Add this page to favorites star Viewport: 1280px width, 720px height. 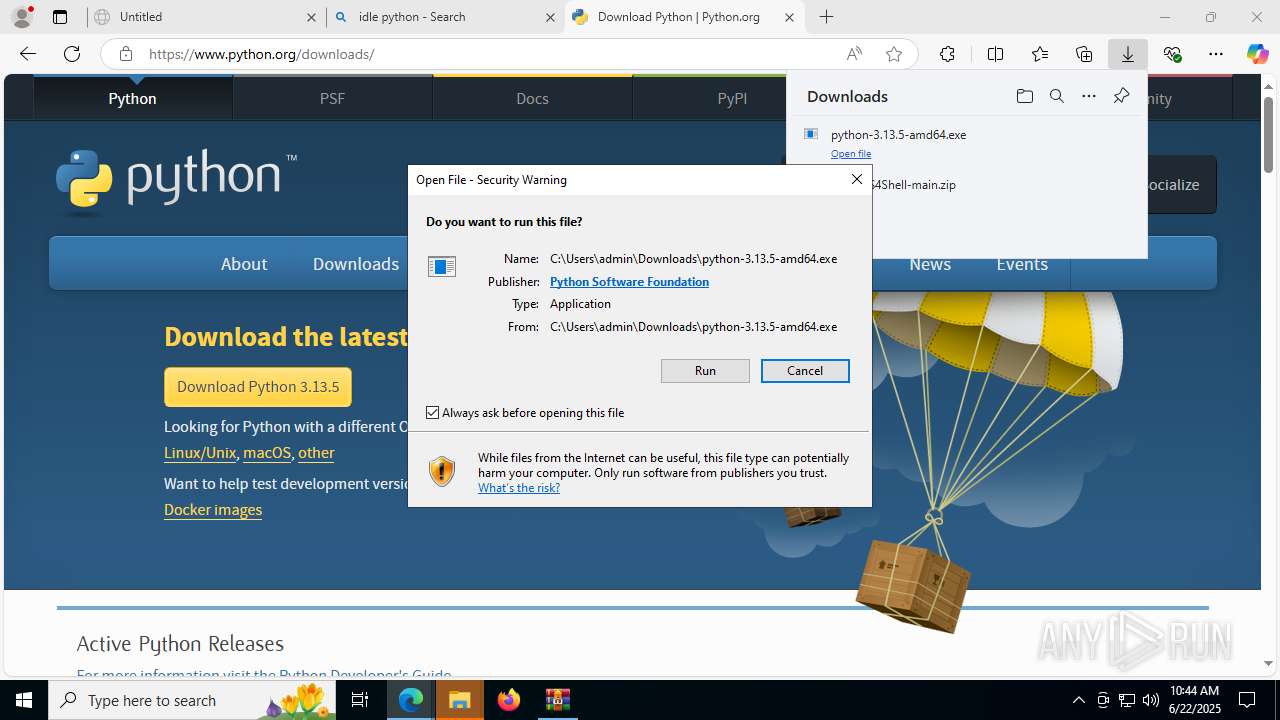tap(894, 54)
